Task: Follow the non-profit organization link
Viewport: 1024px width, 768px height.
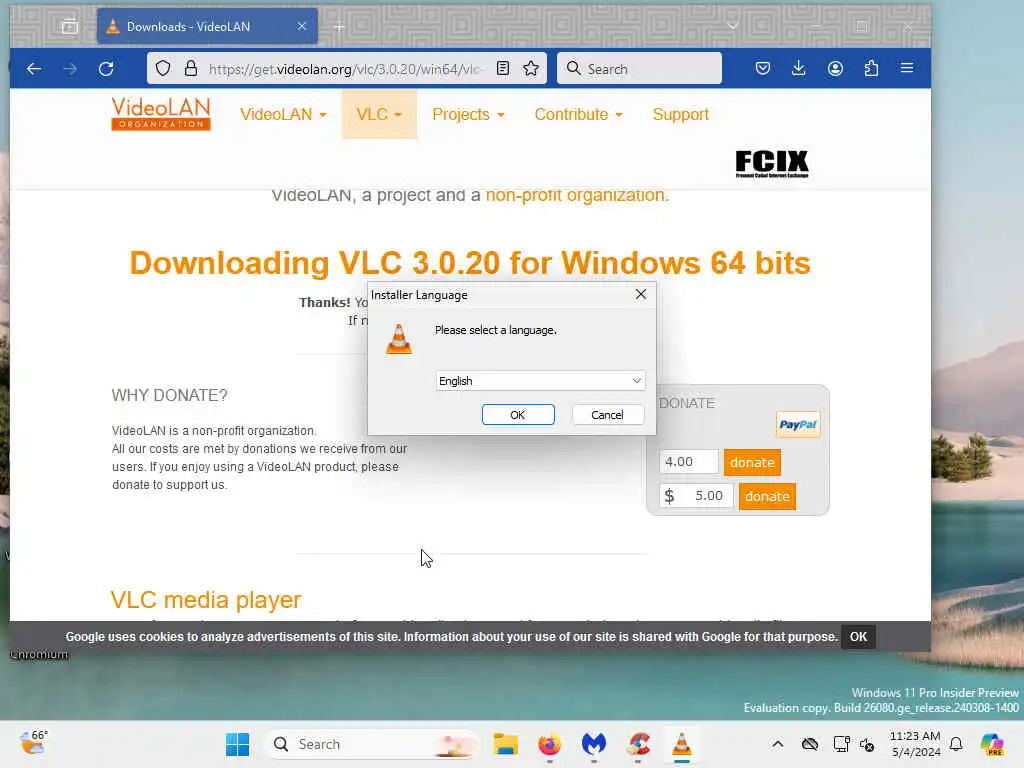Action: tap(577, 195)
